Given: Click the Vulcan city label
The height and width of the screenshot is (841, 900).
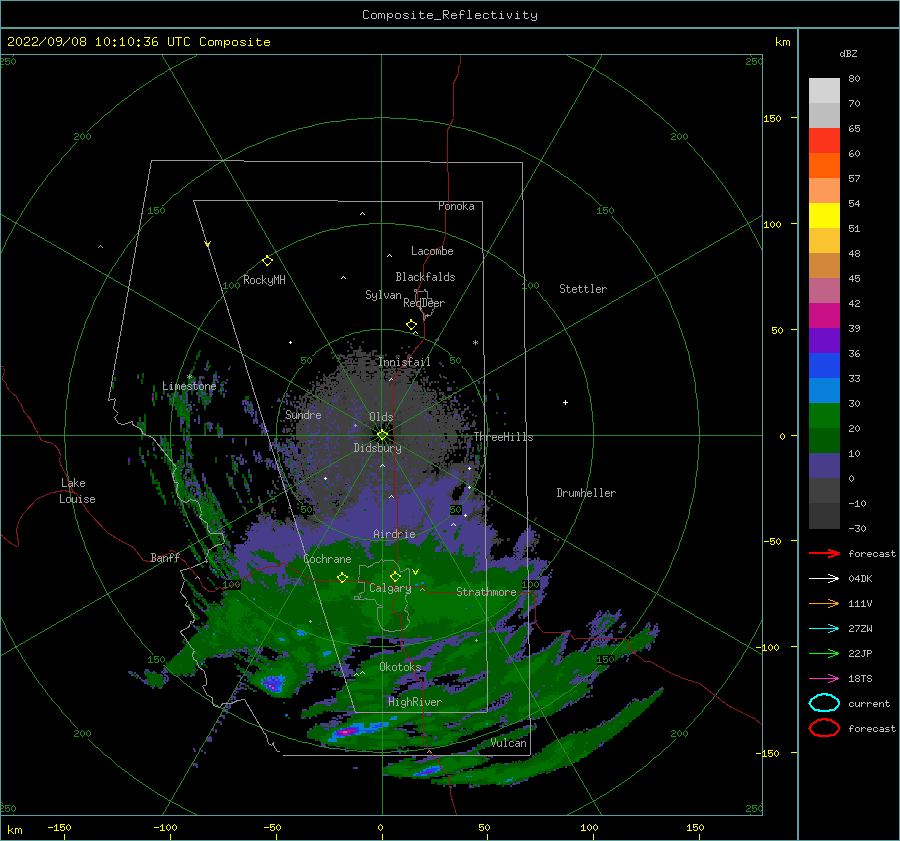Looking at the screenshot, I should pos(509,743).
